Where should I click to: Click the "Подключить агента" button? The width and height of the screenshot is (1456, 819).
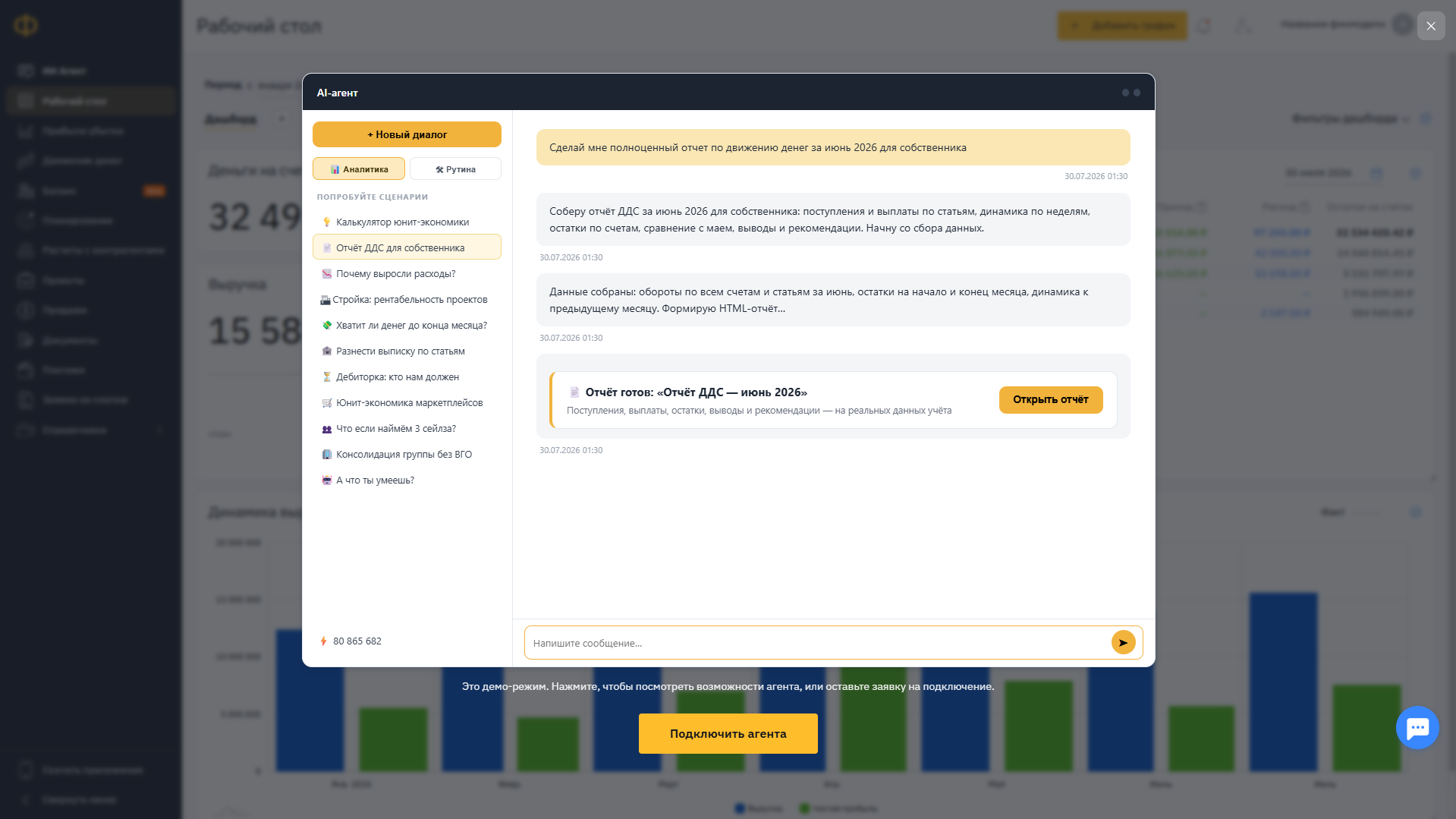click(728, 733)
